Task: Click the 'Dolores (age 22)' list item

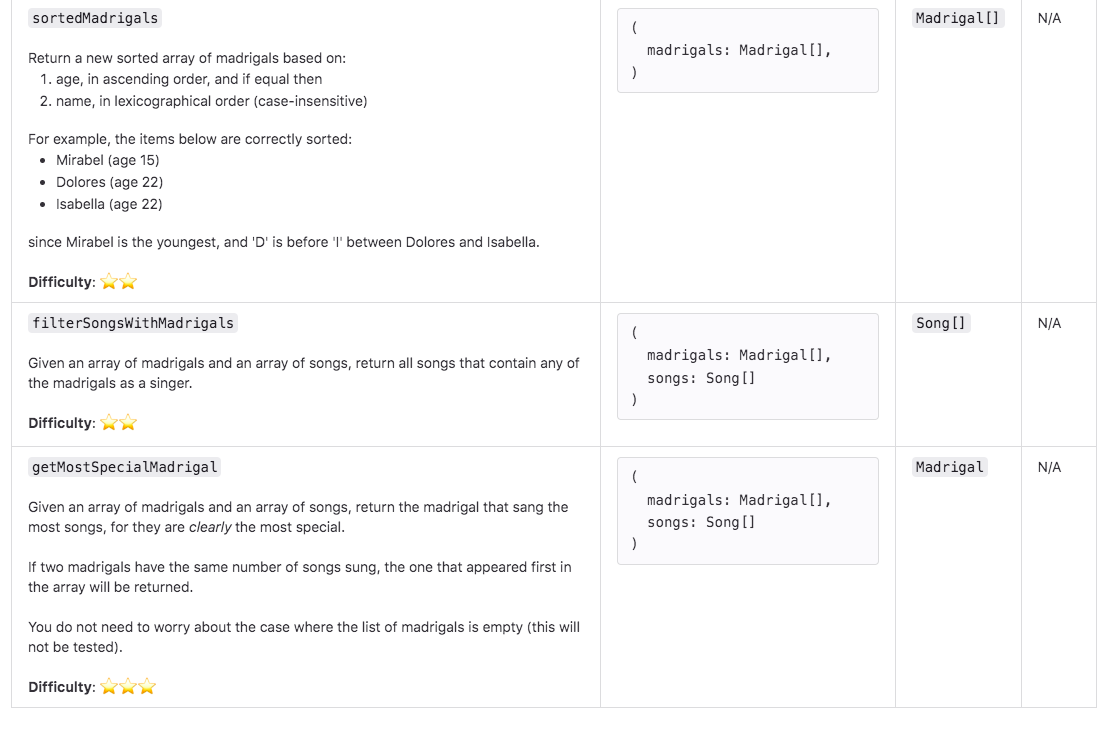Action: point(109,182)
